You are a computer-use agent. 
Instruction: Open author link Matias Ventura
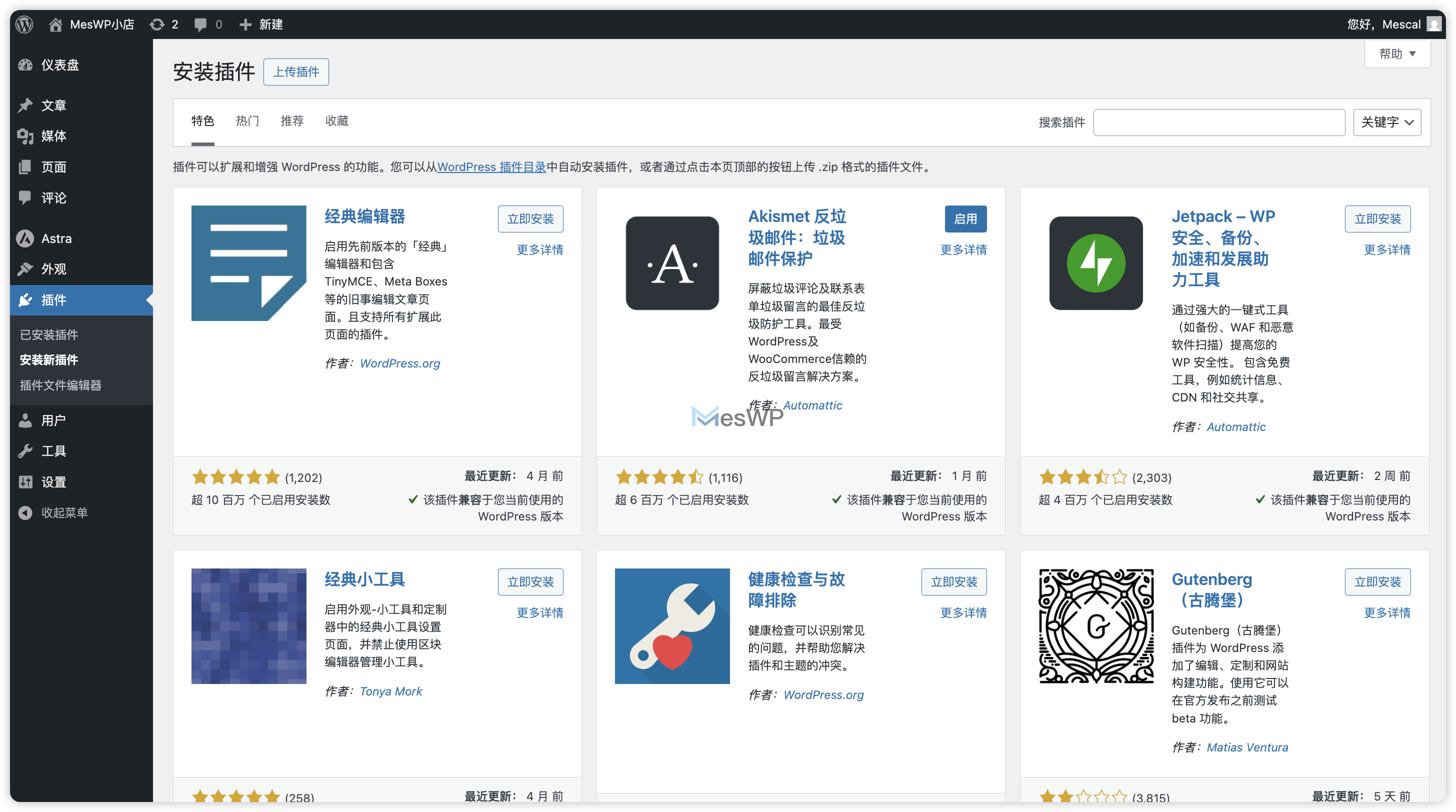click(1247, 747)
